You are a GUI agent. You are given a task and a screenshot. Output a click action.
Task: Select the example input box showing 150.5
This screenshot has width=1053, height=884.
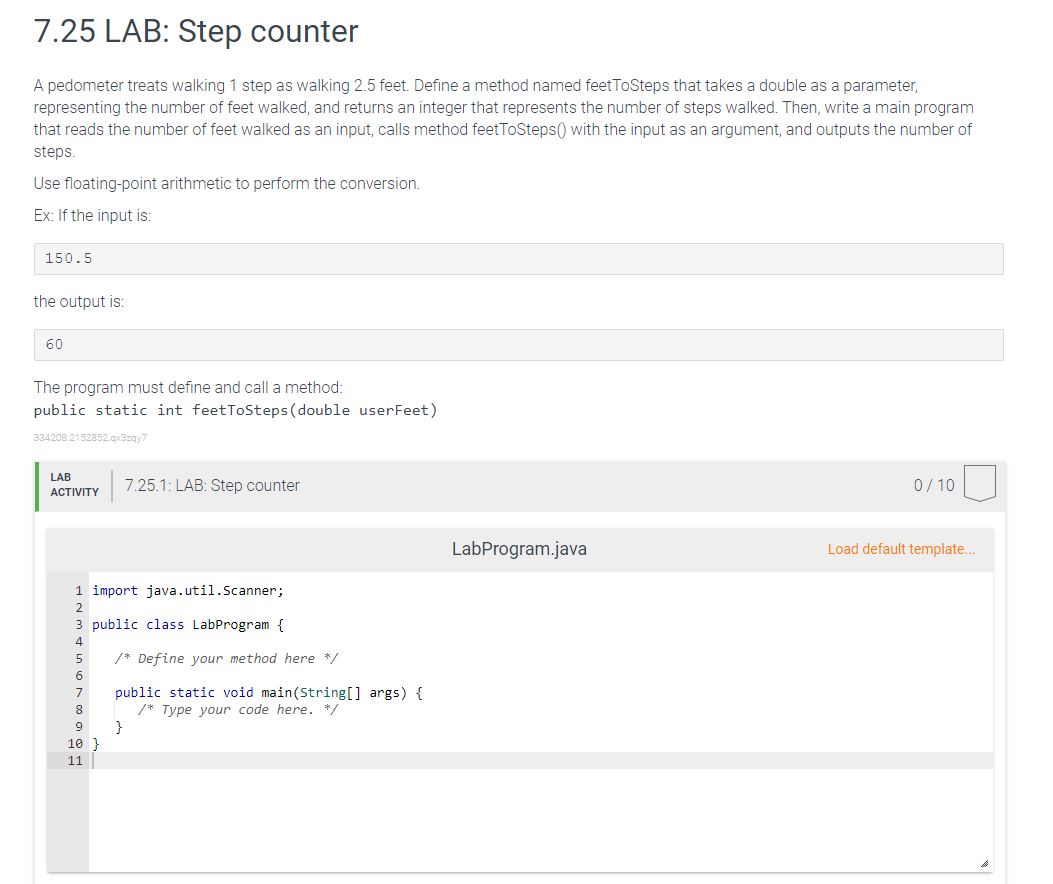tap(518, 258)
